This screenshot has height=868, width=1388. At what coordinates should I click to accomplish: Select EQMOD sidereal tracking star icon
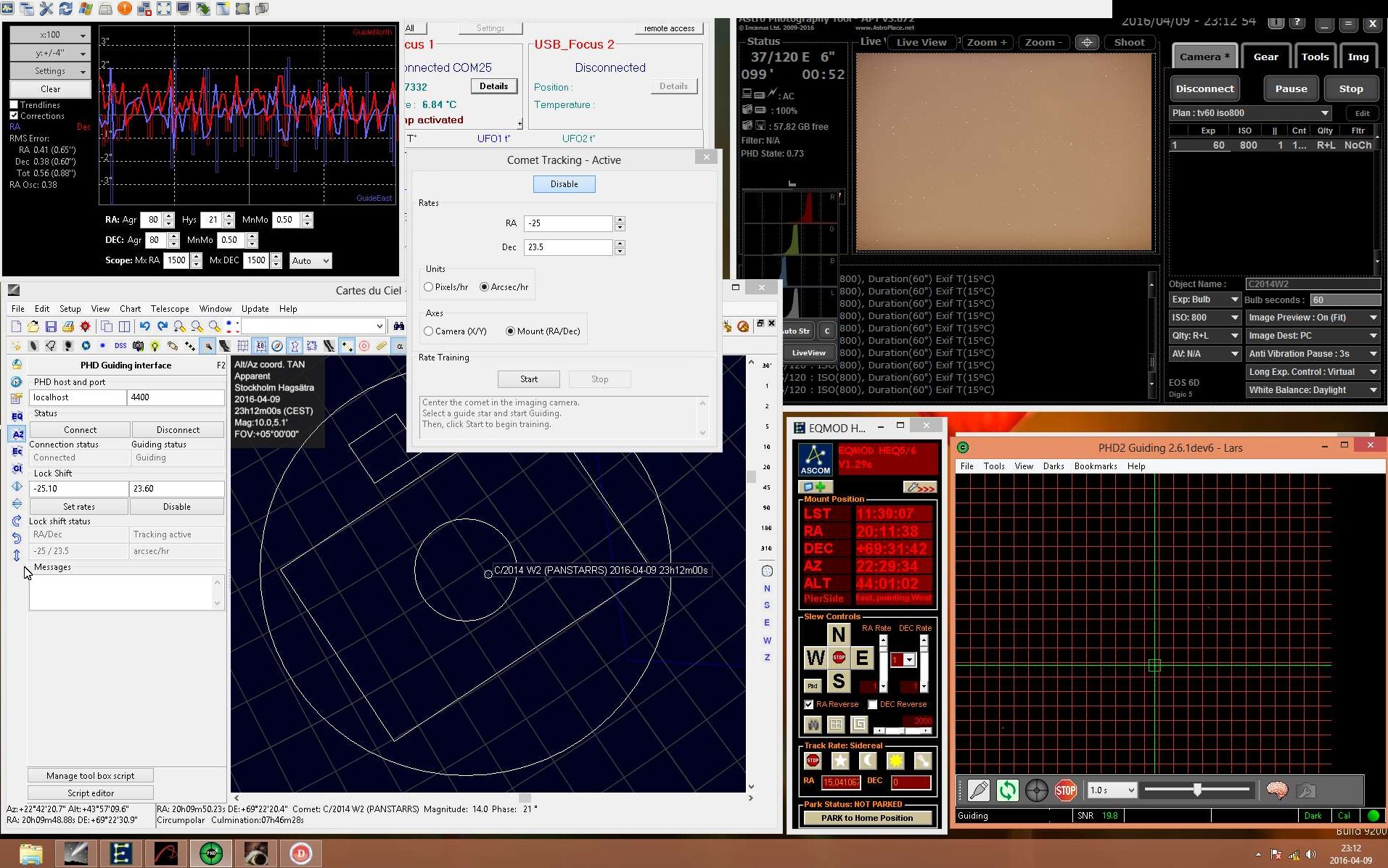840,761
